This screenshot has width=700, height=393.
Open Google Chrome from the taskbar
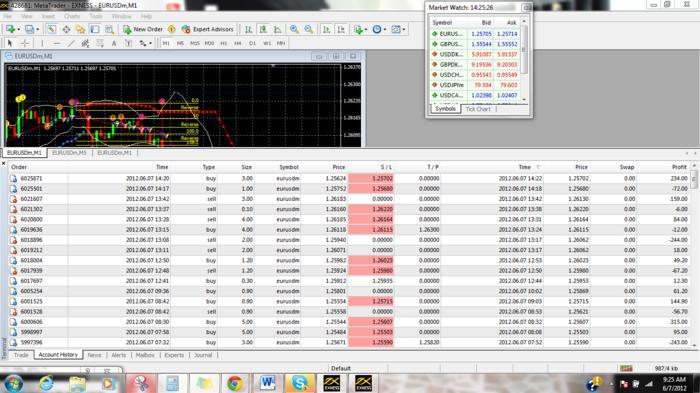(235, 383)
